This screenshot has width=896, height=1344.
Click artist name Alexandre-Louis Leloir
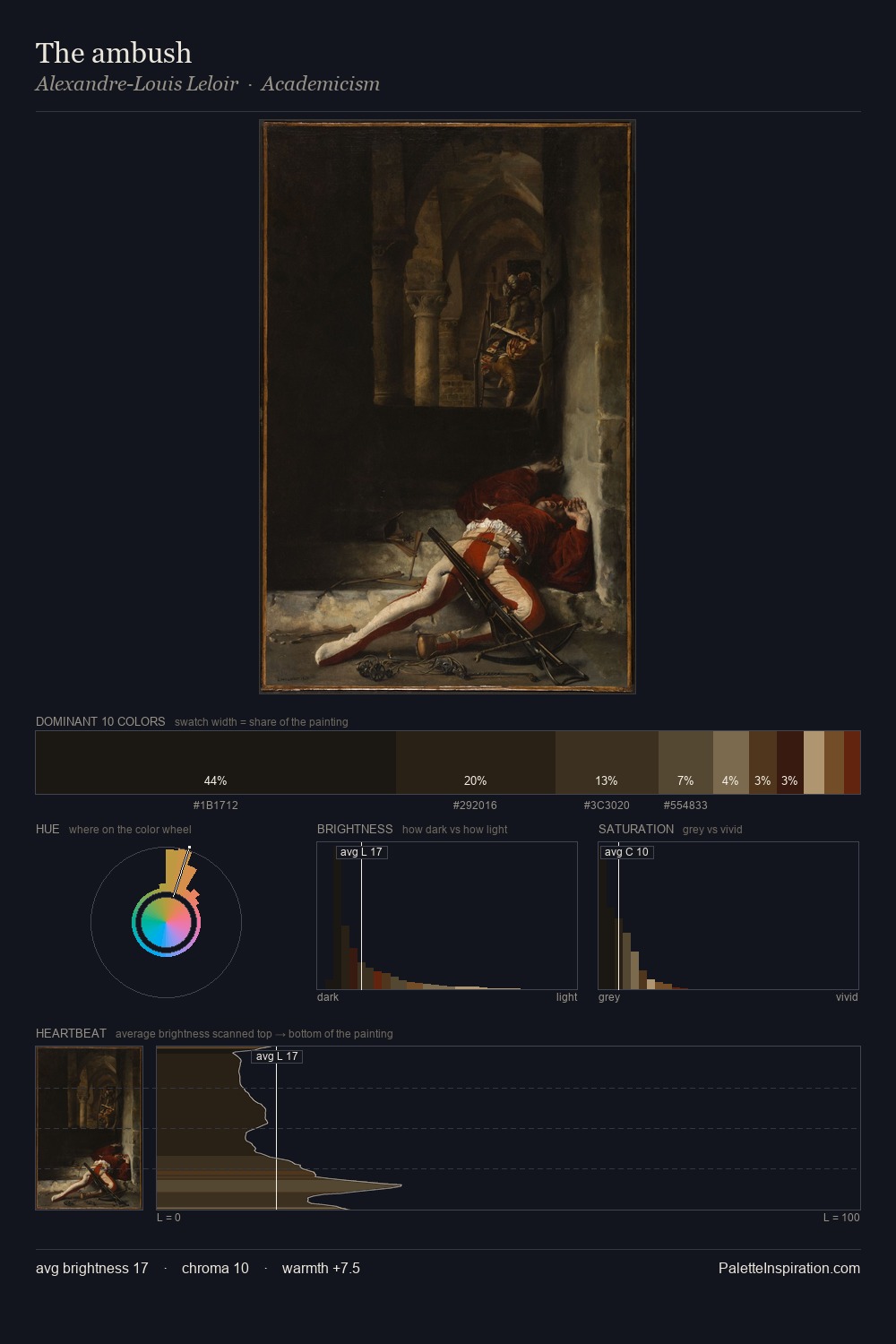pyautogui.click(x=137, y=83)
